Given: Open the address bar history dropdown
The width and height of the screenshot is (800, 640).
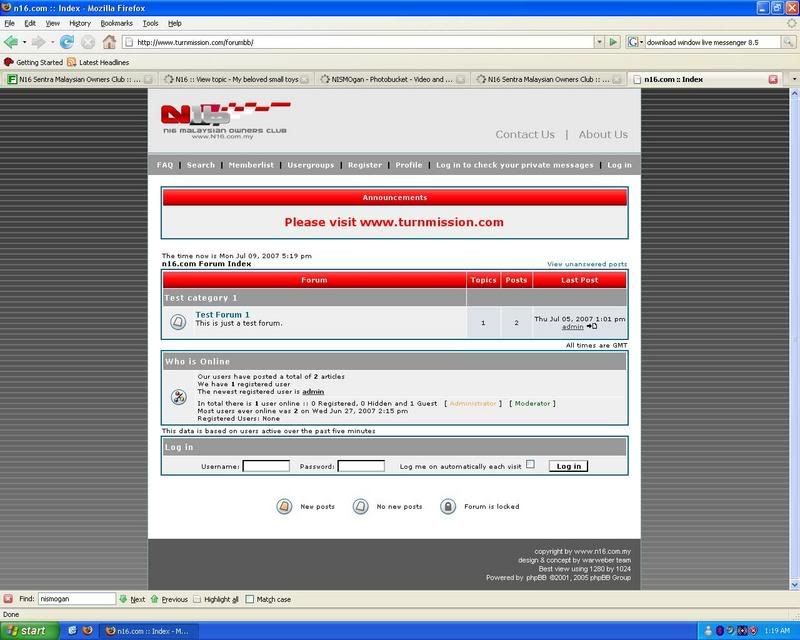Looking at the screenshot, I should [x=599, y=43].
